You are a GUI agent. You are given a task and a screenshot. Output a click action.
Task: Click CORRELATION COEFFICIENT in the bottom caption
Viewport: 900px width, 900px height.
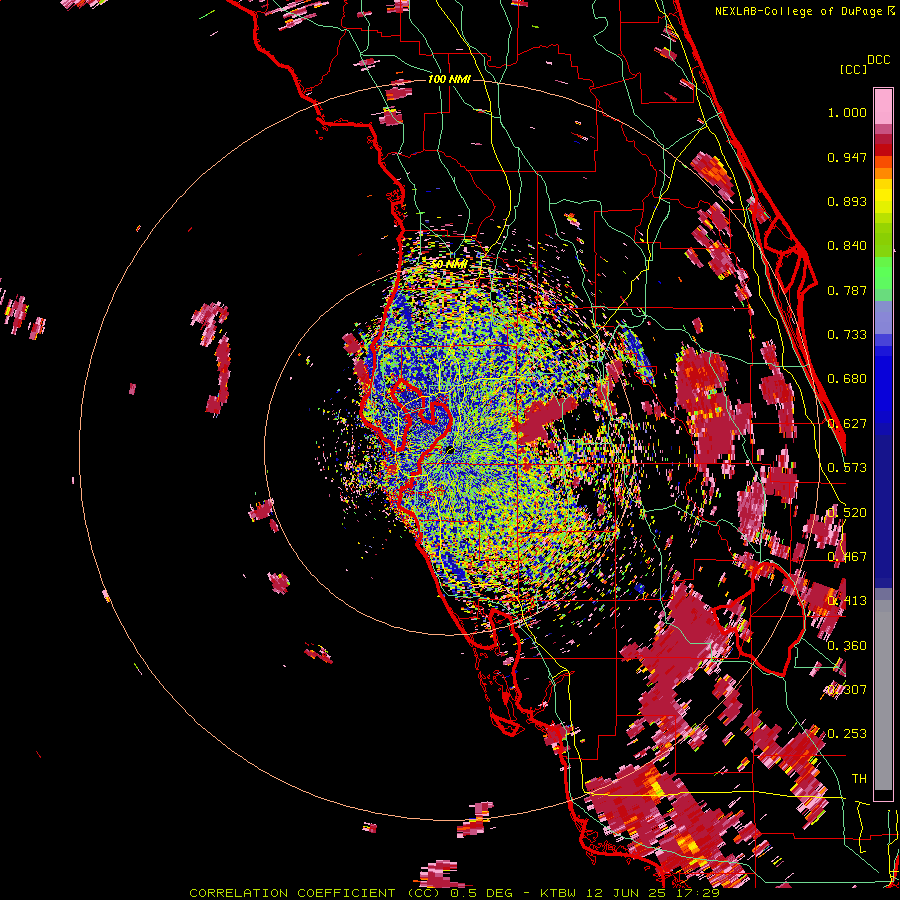click(x=292, y=893)
